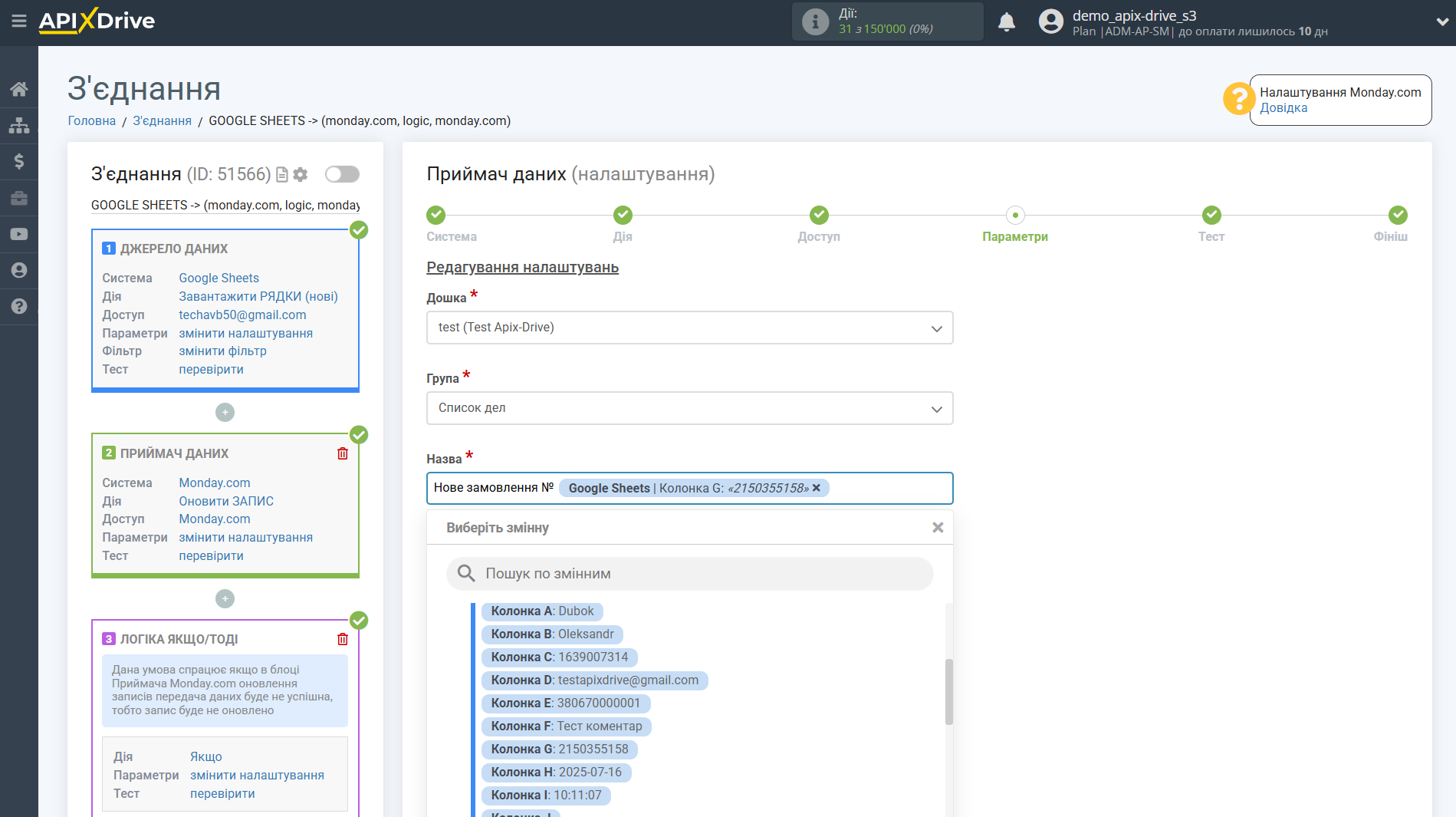Click Оновити ЗАПИС action link
Viewport: 1456px width, 817px height.
[226, 501]
